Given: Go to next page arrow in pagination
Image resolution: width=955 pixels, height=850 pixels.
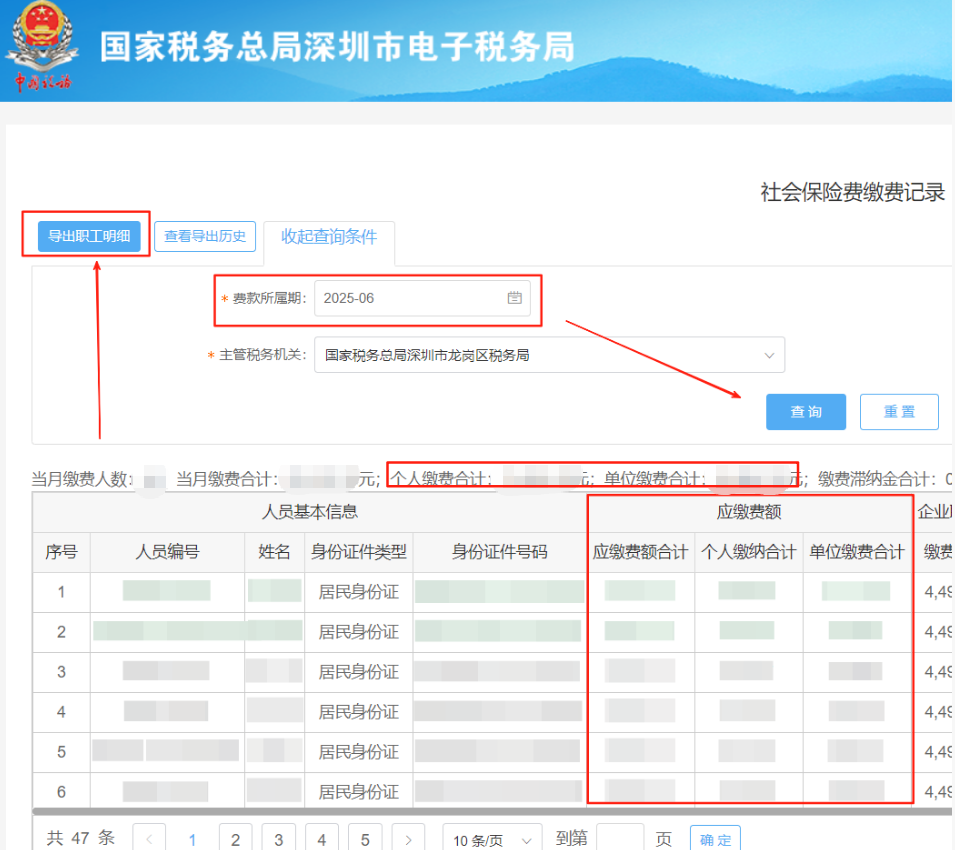Looking at the screenshot, I should pyautogui.click(x=408, y=840).
